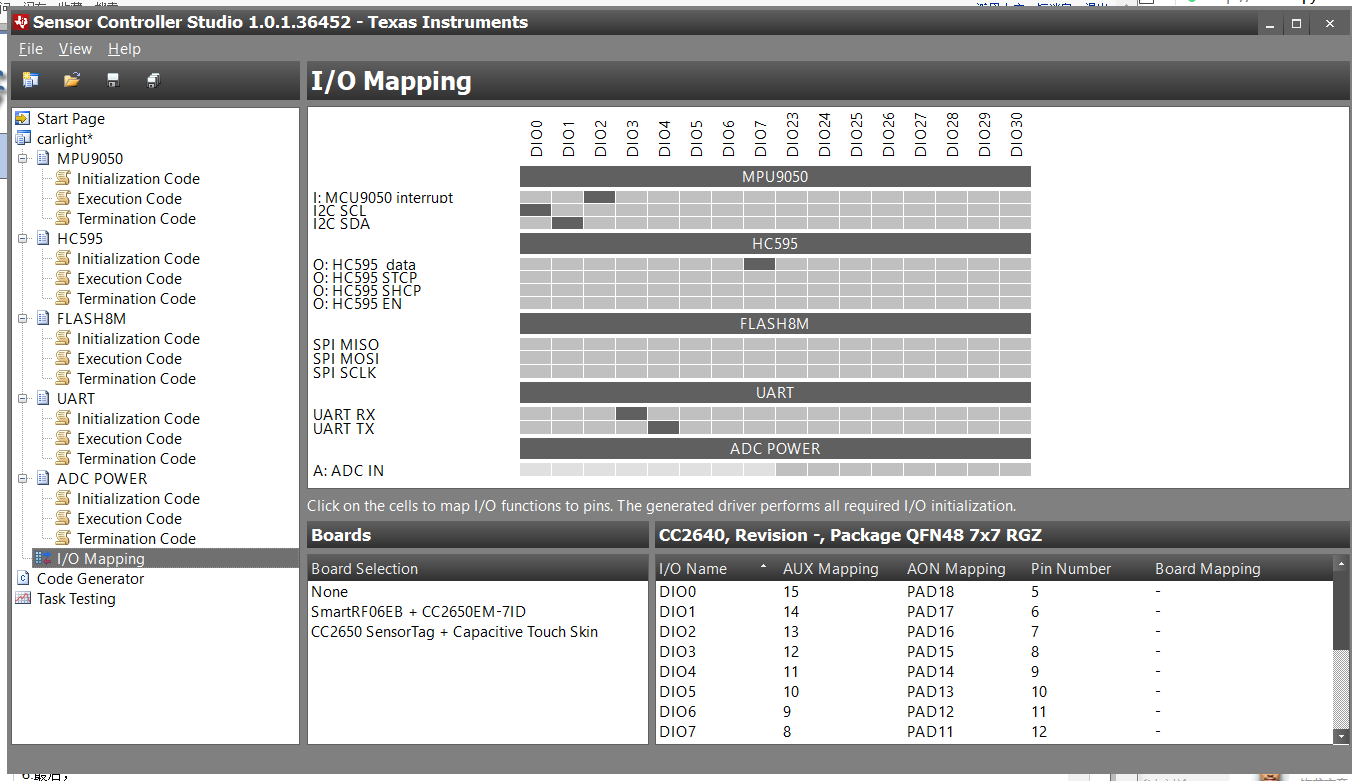Viewport: 1352px width, 781px height.
Task: Click the UART task document icon
Action: point(43,398)
